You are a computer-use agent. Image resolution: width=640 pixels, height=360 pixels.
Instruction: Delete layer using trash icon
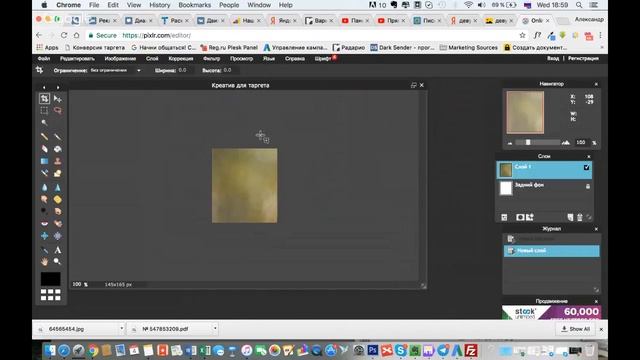point(580,218)
